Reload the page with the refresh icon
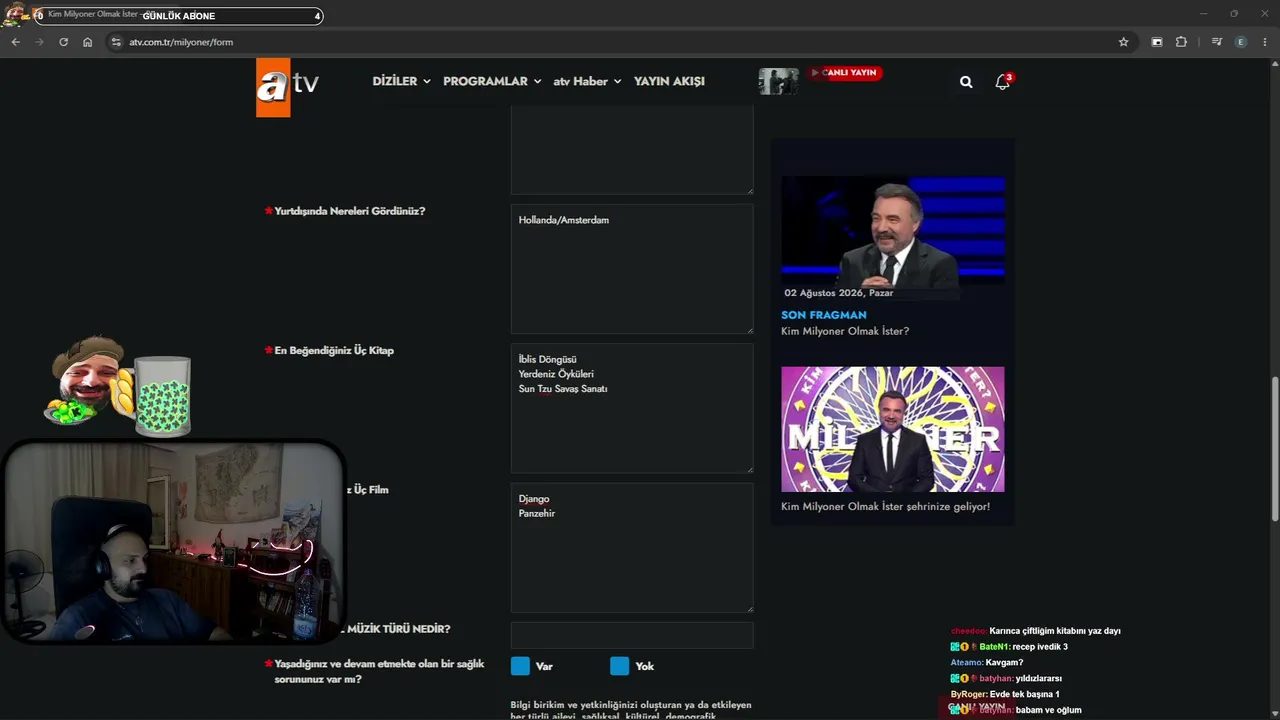Viewport: 1280px width, 720px height. coord(64,42)
